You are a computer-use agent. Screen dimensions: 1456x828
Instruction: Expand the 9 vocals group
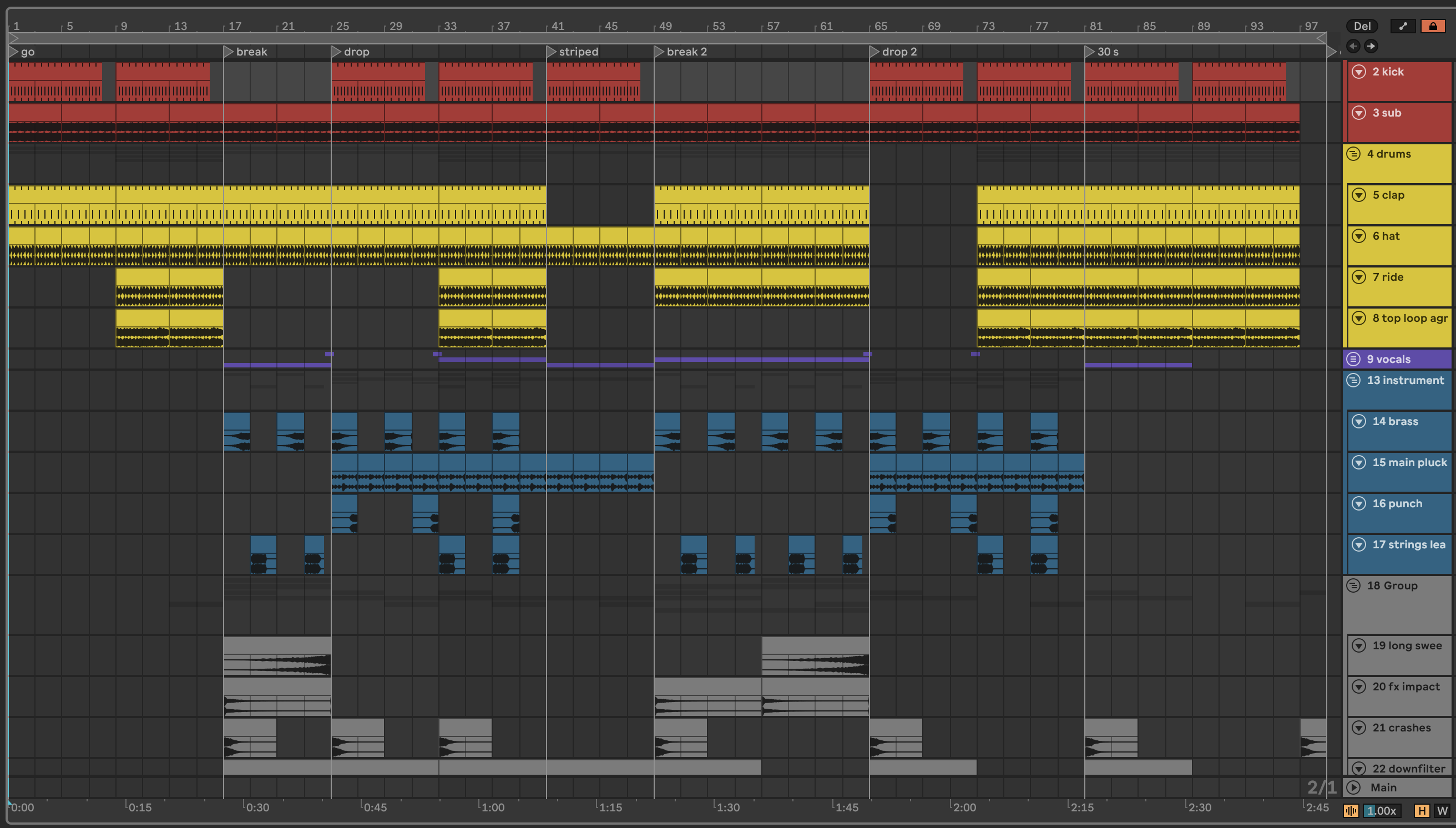[1353, 359]
